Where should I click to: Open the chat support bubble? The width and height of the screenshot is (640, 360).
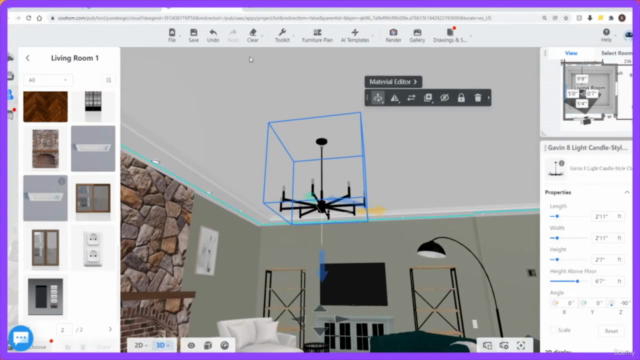tap(21, 338)
